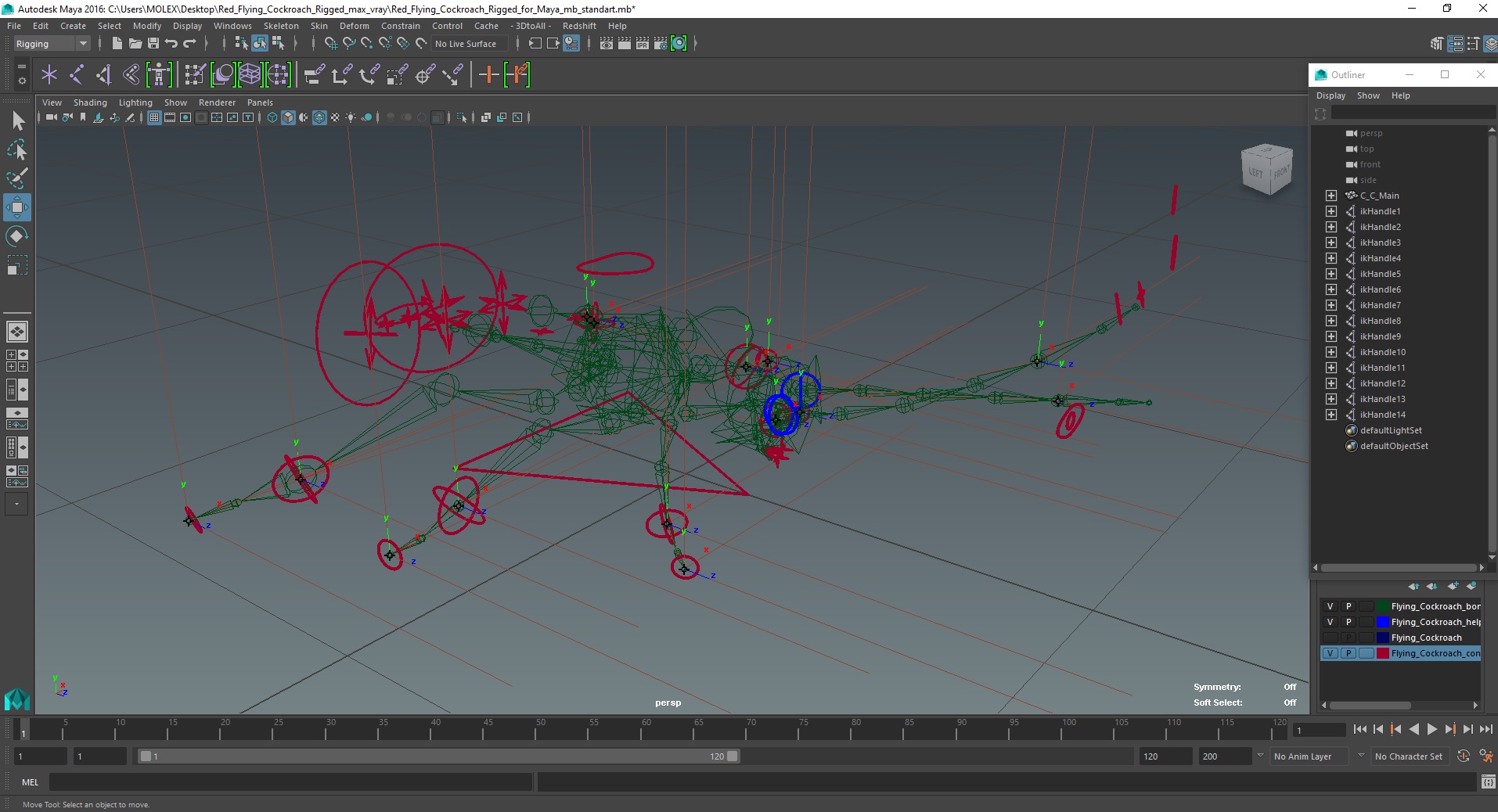Toggle wireframe shading in viewport toolbar
The width and height of the screenshot is (1498, 812).
(x=272, y=117)
